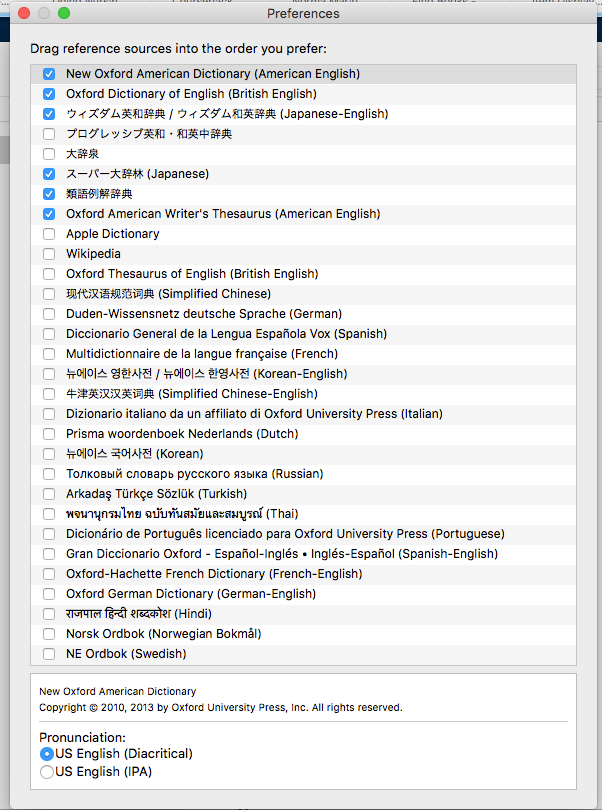Click 'Oxford German Dictionary (German-English)' text
The image size is (602, 810).
click(x=191, y=594)
